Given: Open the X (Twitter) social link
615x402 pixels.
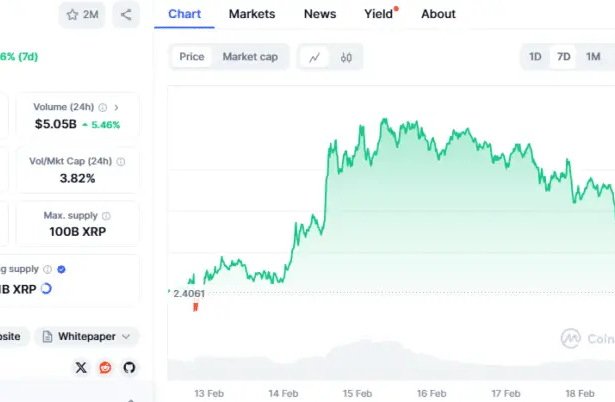Looking at the screenshot, I should (81, 367).
